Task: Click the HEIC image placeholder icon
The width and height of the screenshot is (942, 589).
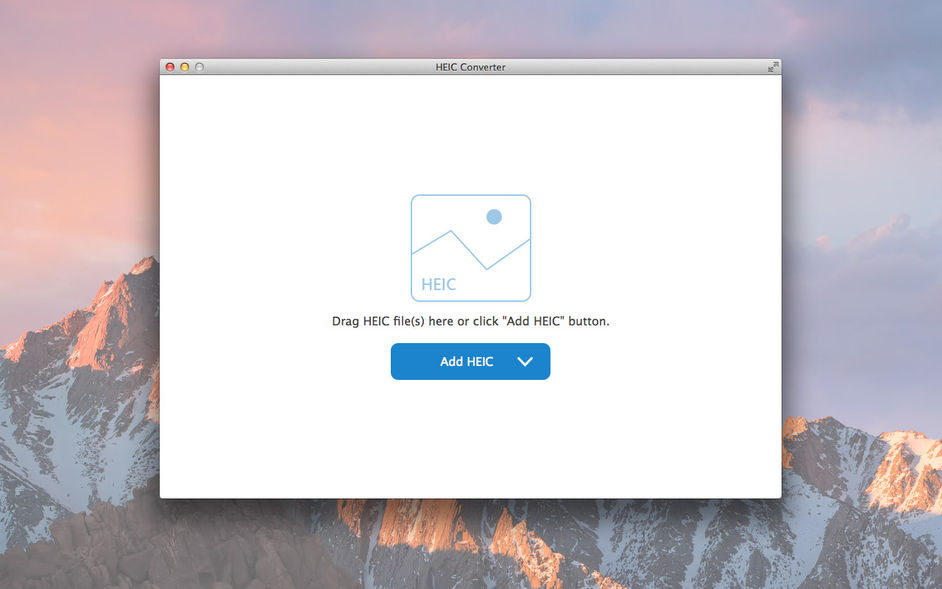Action: [470, 248]
